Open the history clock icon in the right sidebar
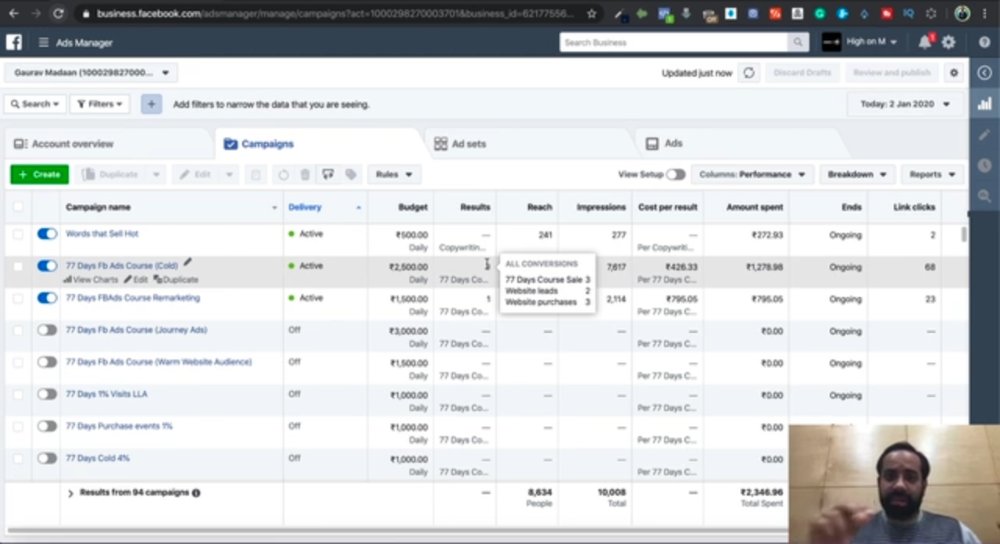This screenshot has height=544, width=1000. pos(985,165)
